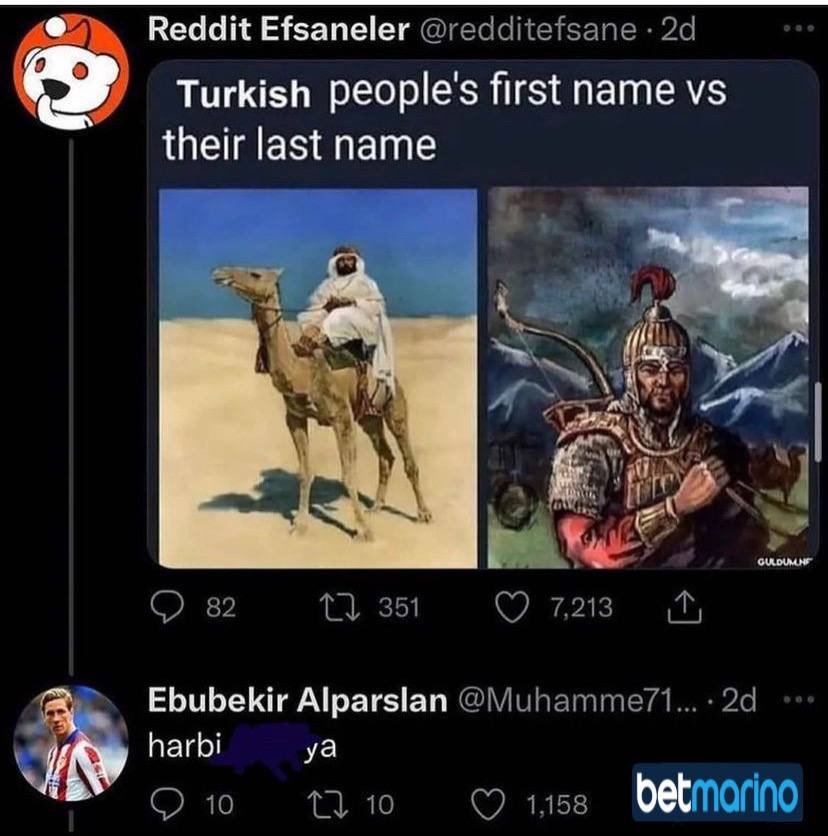828x836 pixels.
Task: Open the @redditefsane handle link
Action: (528, 30)
